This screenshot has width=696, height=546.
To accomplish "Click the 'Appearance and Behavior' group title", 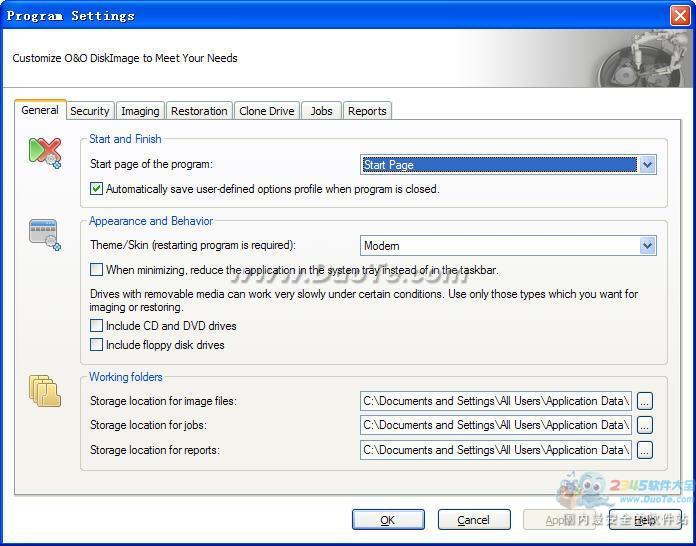I will 151,221.
